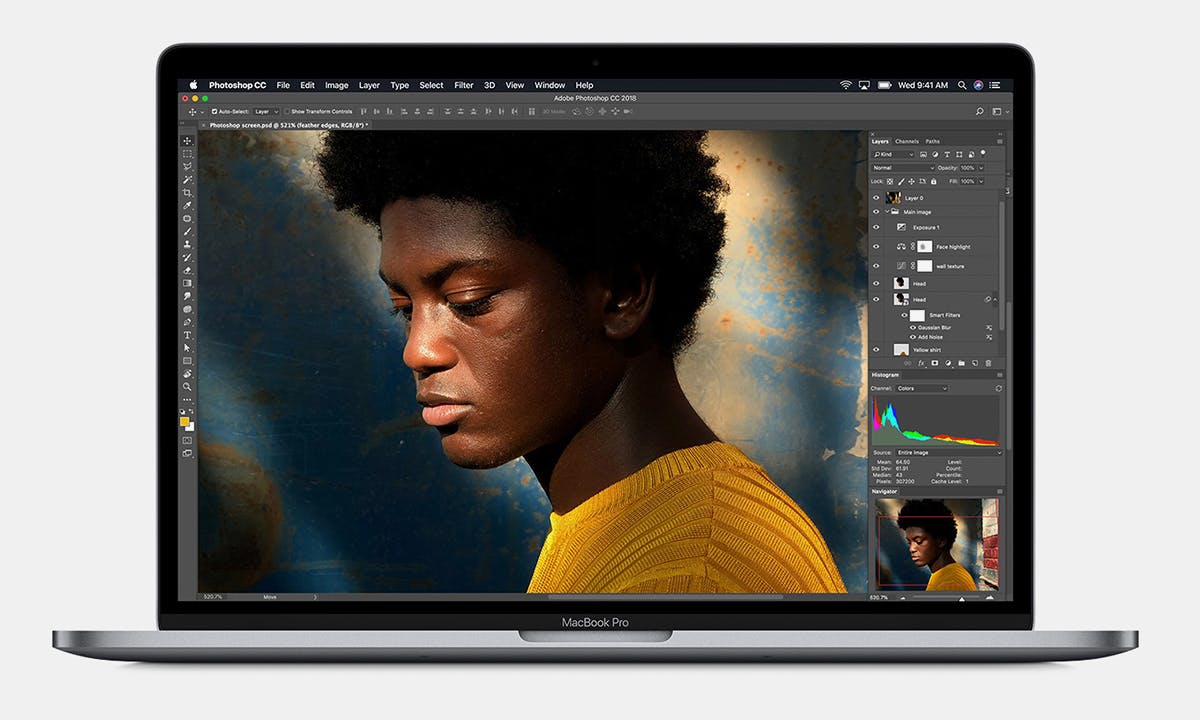This screenshot has width=1200, height=720.
Task: Open the Filter menu
Action: coord(464,85)
